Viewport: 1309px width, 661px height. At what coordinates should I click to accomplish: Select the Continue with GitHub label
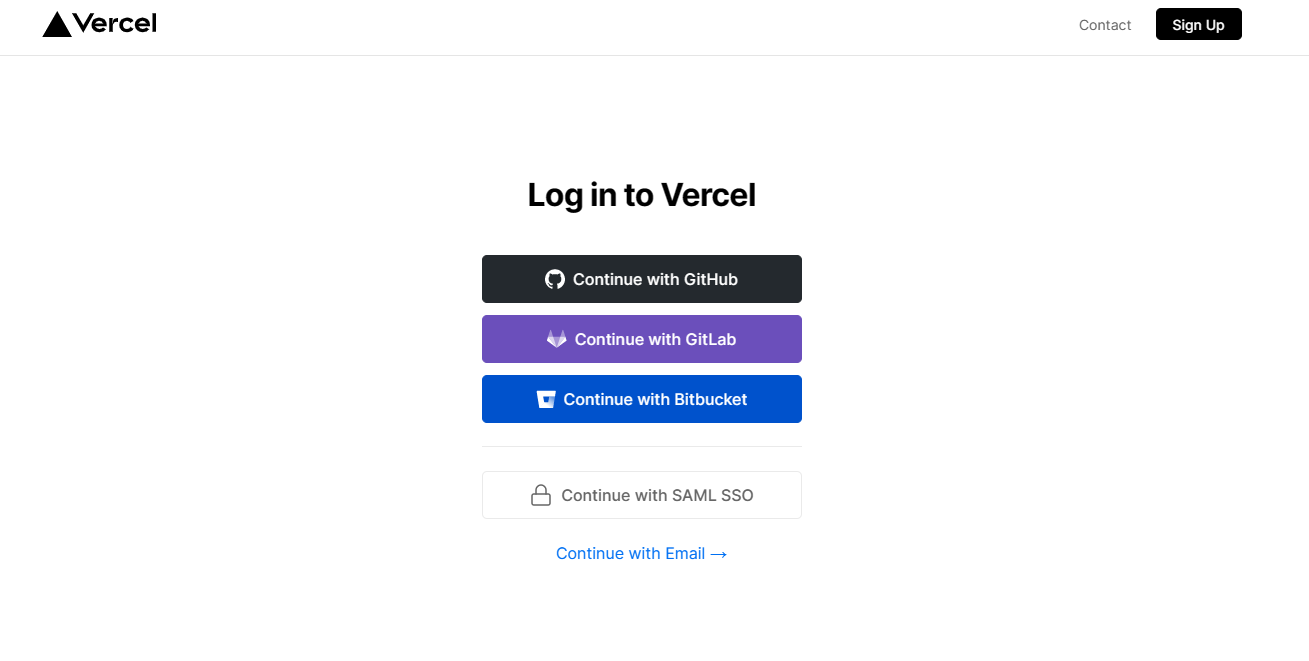pos(655,279)
